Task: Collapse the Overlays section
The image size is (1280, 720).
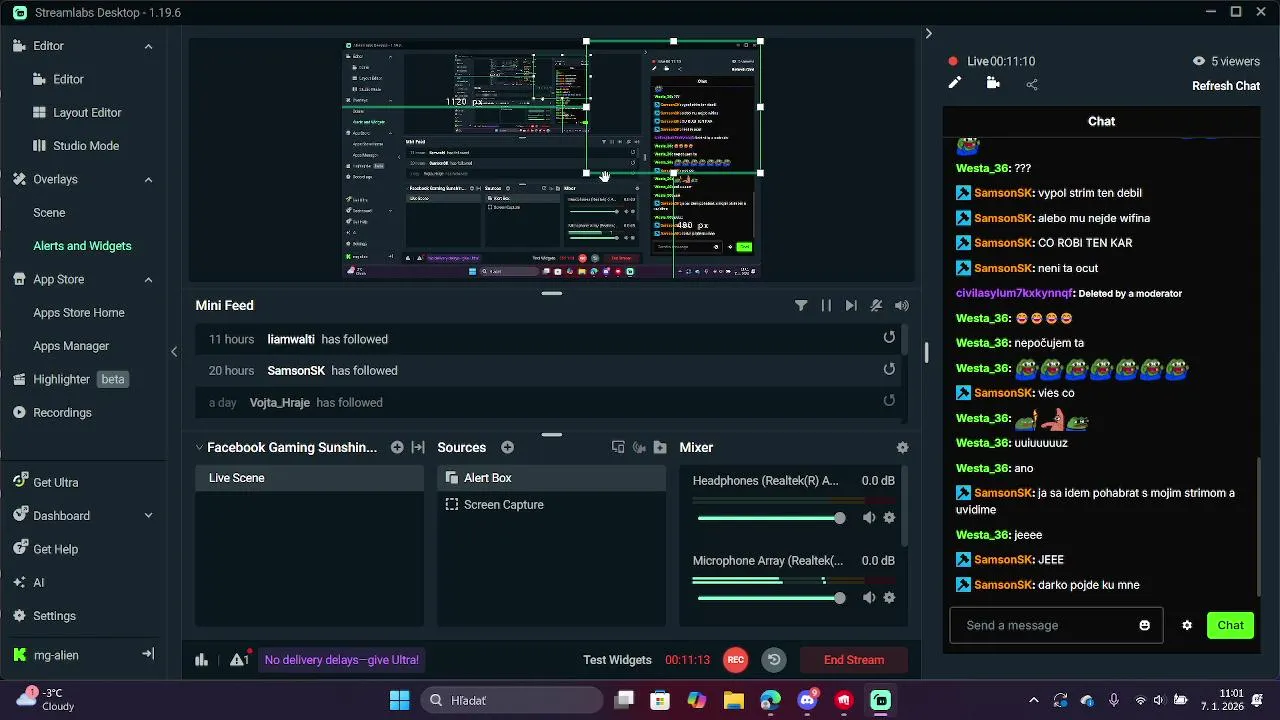Action: click(x=148, y=180)
